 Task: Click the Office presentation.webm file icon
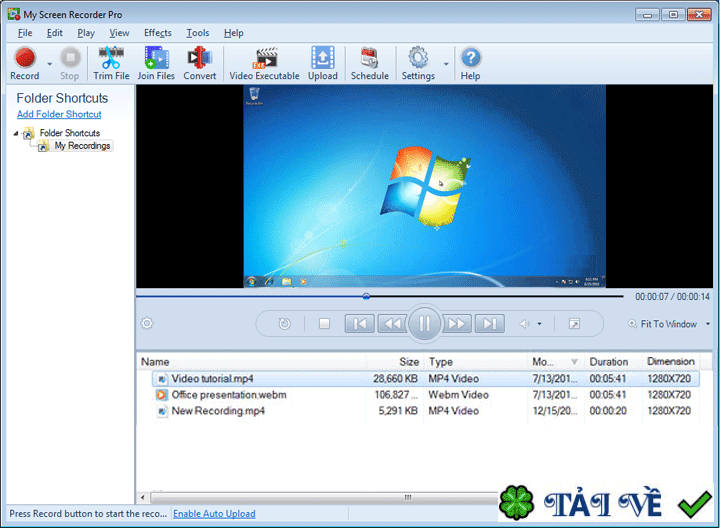click(x=162, y=395)
